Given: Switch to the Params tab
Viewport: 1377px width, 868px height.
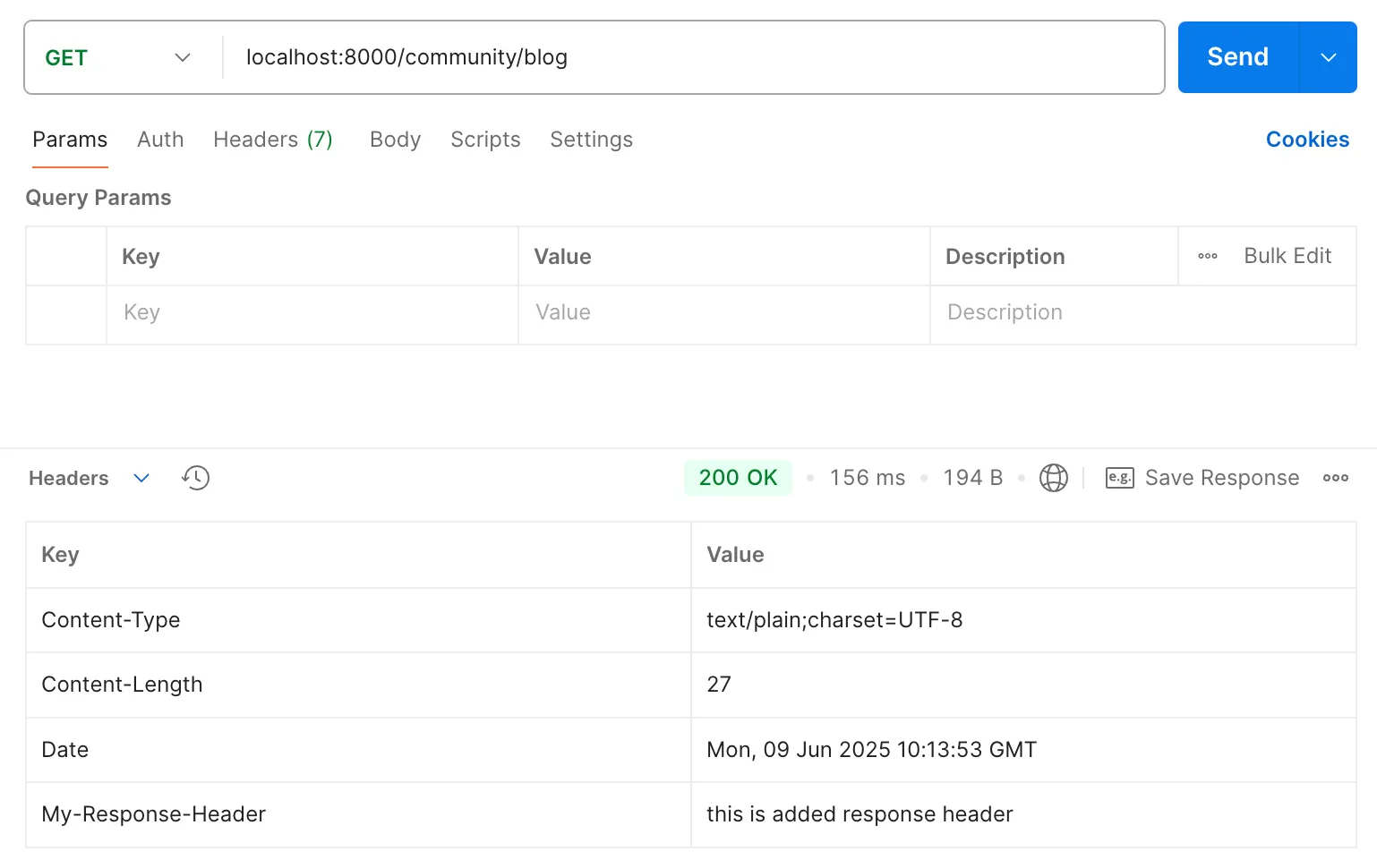Looking at the screenshot, I should pos(70,140).
